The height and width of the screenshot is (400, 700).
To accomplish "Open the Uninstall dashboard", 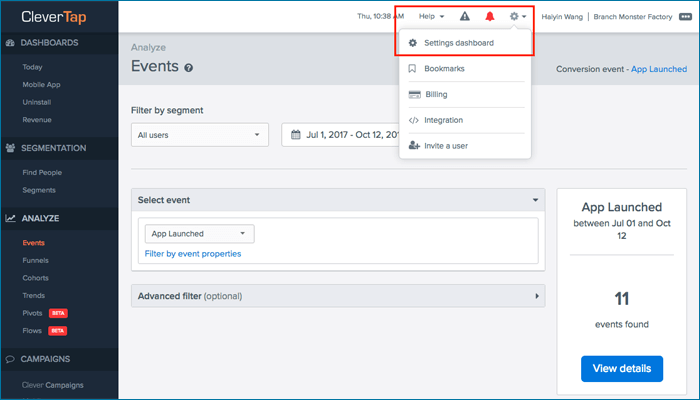I will (x=37, y=102).
